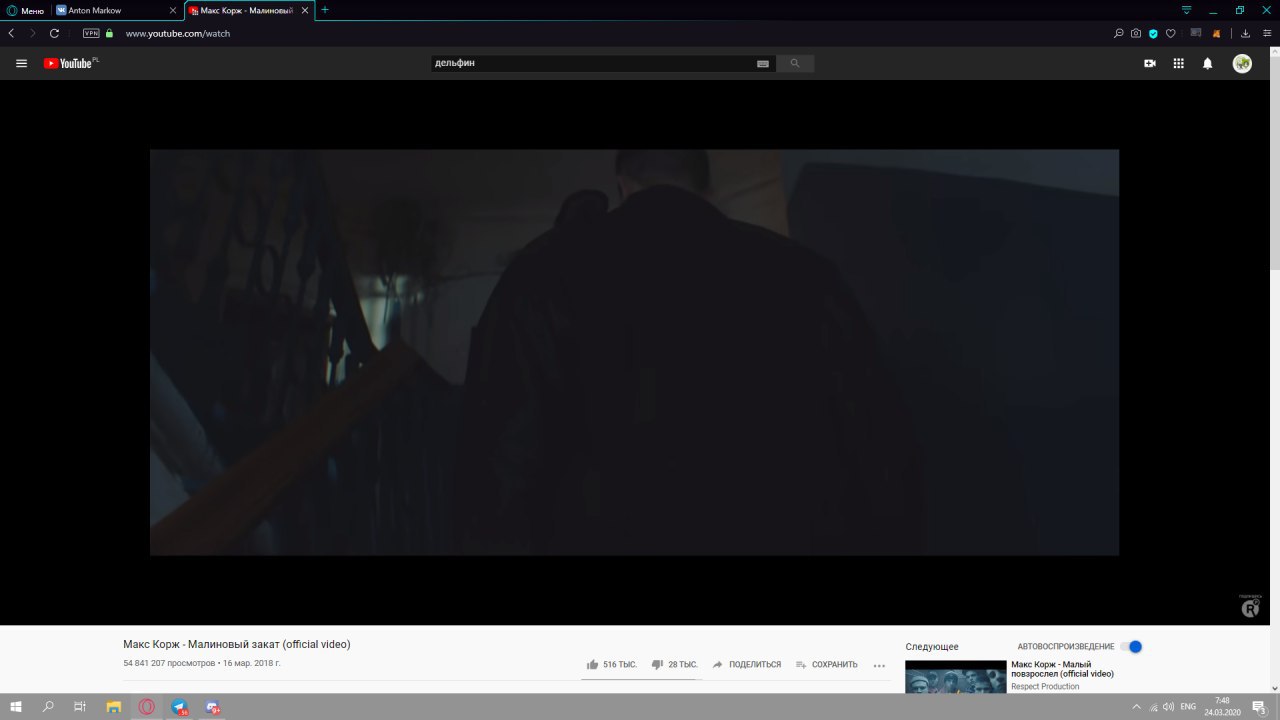Image resolution: width=1280 pixels, height=720 pixels.
Task: Select the Макс Корж - Малиновый tab
Action: click(250, 10)
